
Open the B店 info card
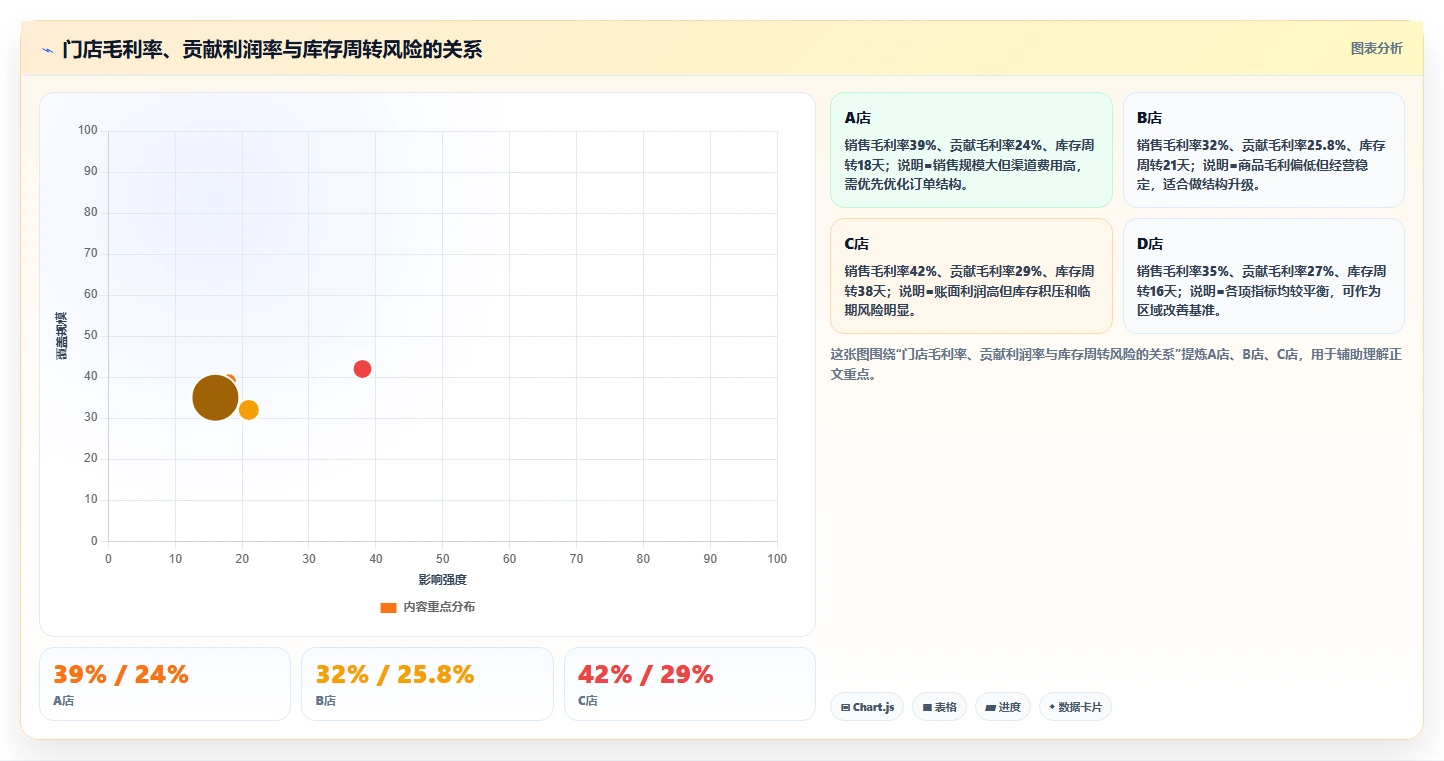1263,150
